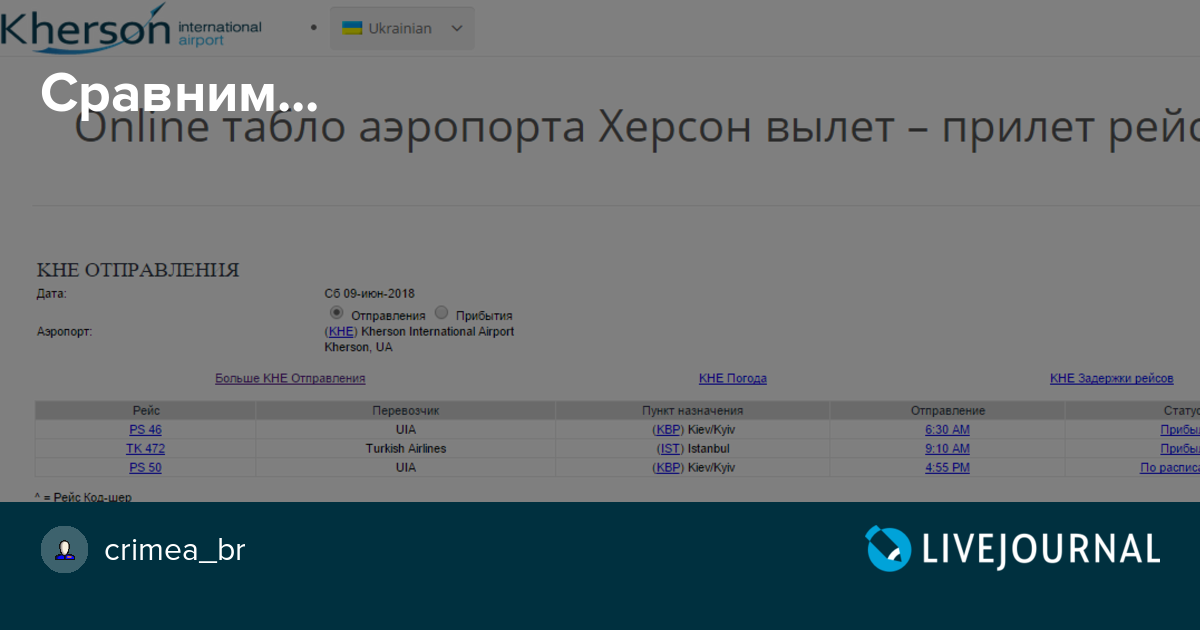Select the Отправления radio button
The height and width of the screenshot is (630, 1200).
coord(337,313)
